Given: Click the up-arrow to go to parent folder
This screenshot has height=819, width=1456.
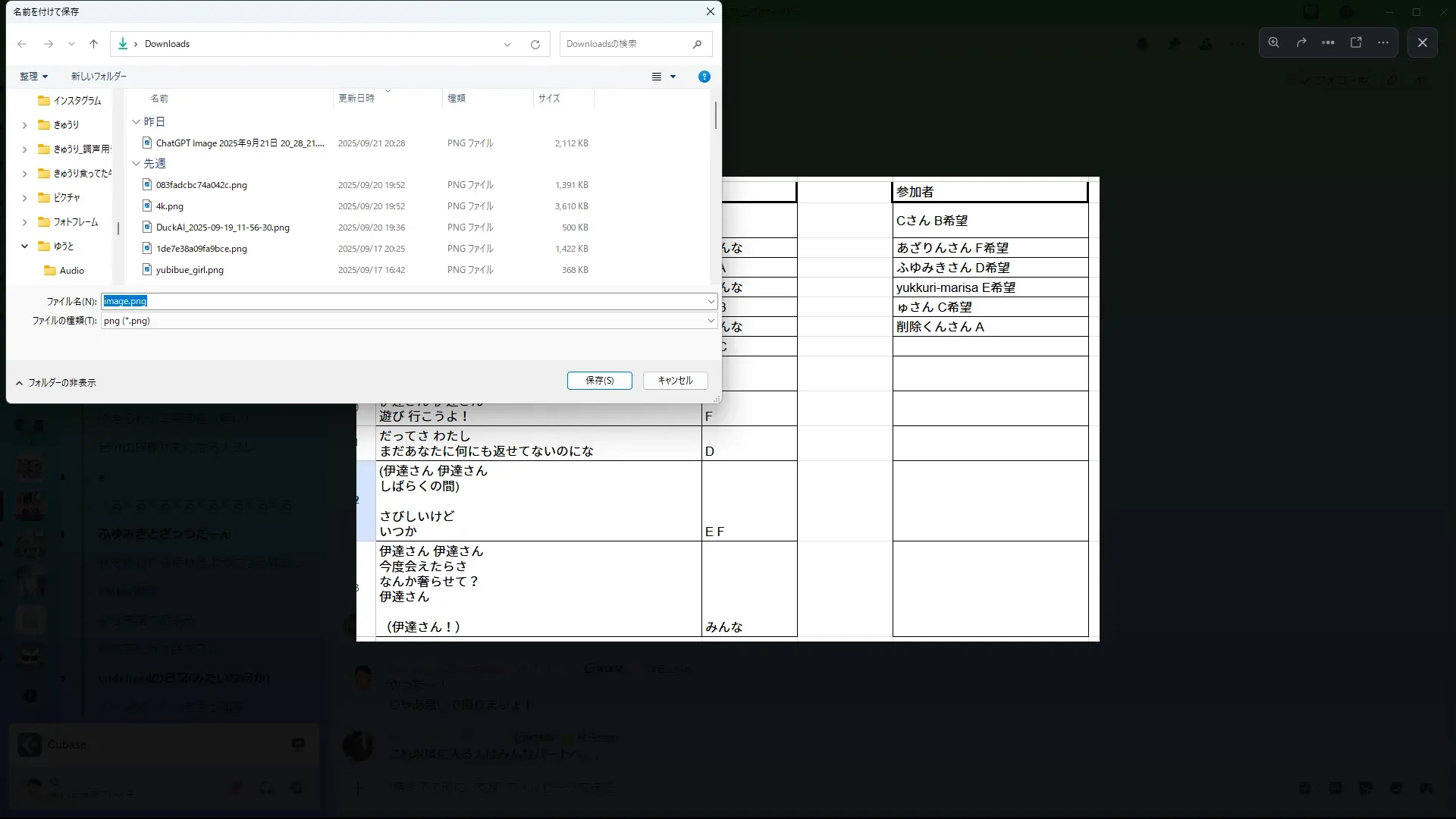Looking at the screenshot, I should tap(93, 44).
